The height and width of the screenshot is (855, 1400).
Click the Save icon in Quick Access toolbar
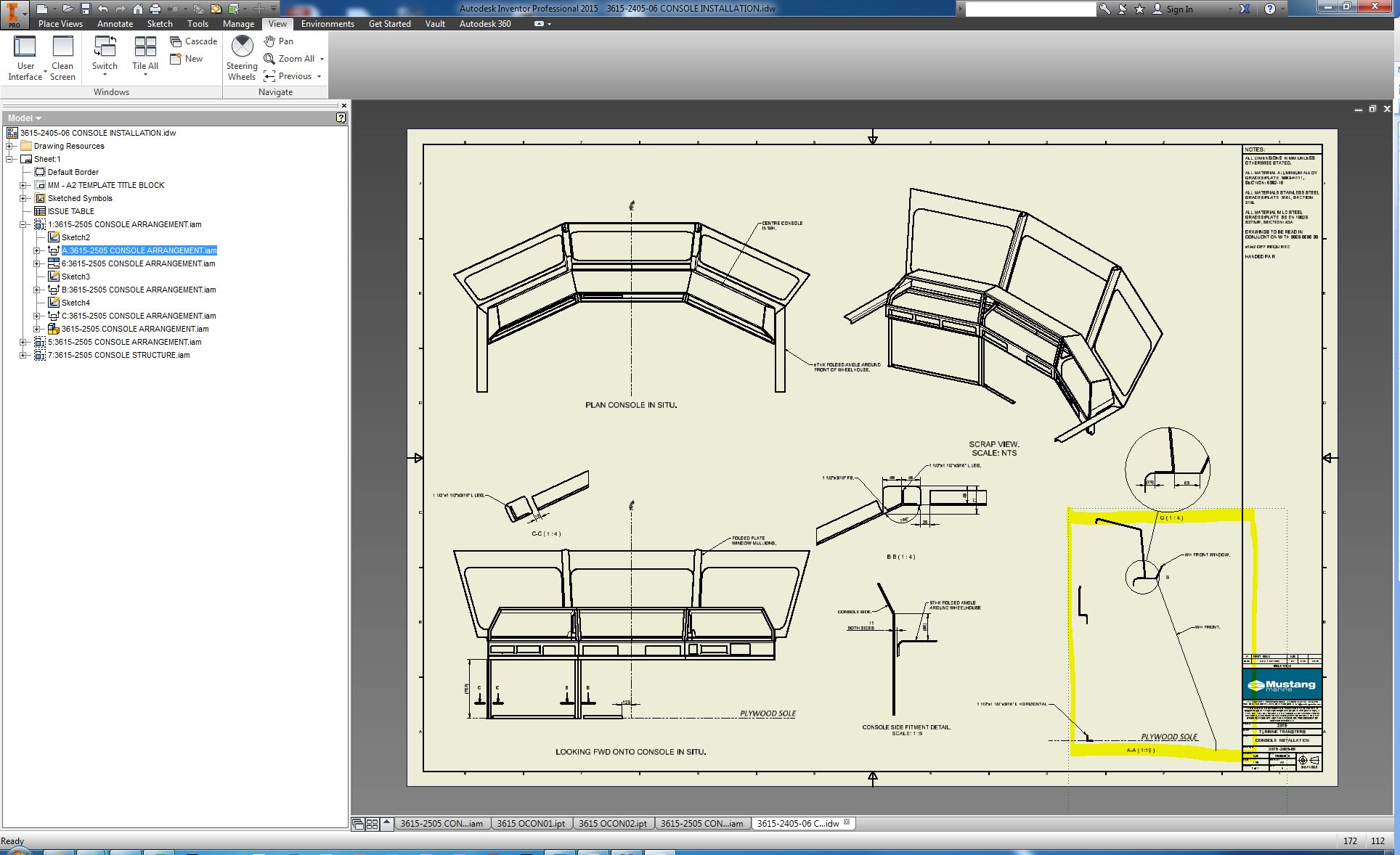[86, 8]
